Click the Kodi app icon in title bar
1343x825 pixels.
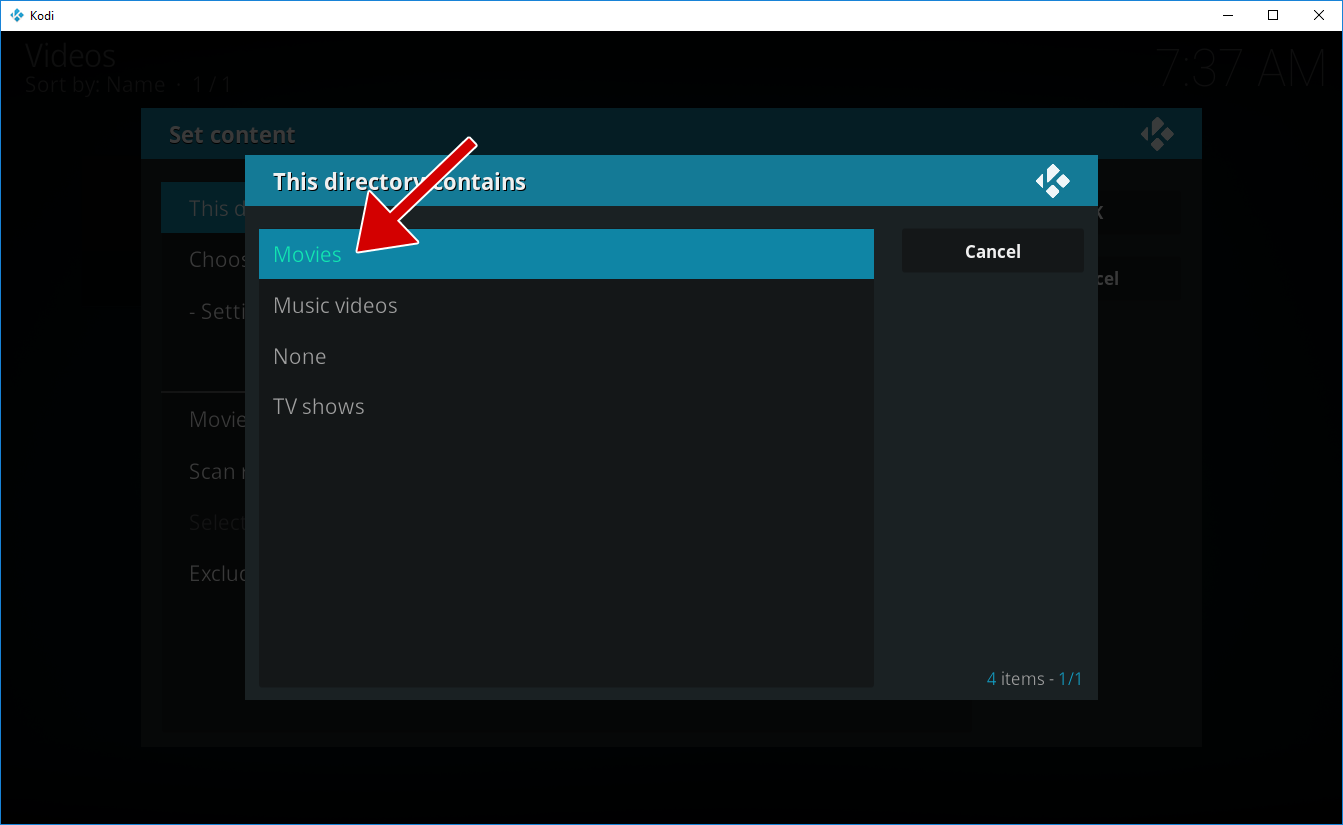tap(17, 15)
